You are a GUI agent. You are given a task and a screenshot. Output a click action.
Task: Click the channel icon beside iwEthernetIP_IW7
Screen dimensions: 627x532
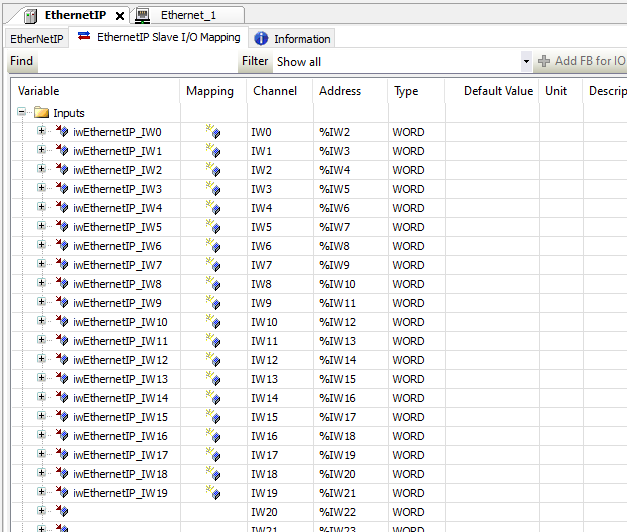tap(62, 264)
